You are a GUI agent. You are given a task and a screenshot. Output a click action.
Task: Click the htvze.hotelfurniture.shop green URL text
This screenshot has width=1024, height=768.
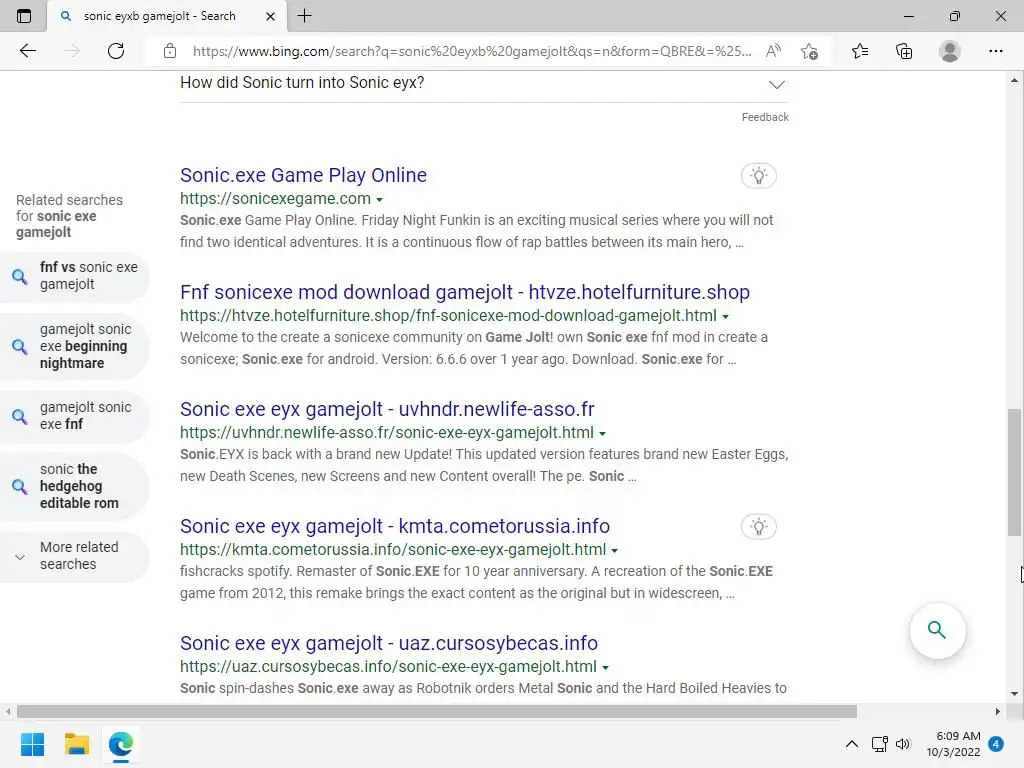tap(448, 315)
